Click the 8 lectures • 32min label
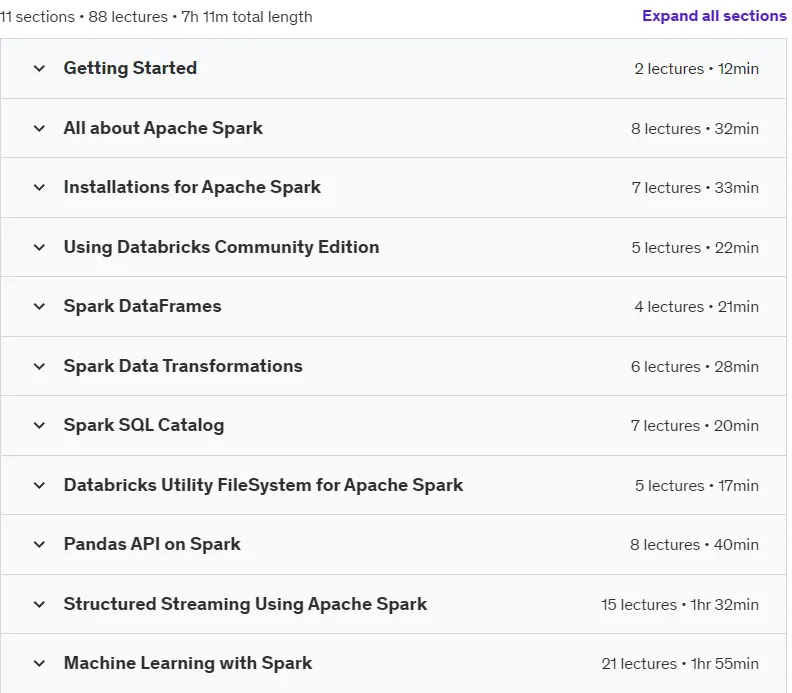The width and height of the screenshot is (792, 693). tap(695, 129)
